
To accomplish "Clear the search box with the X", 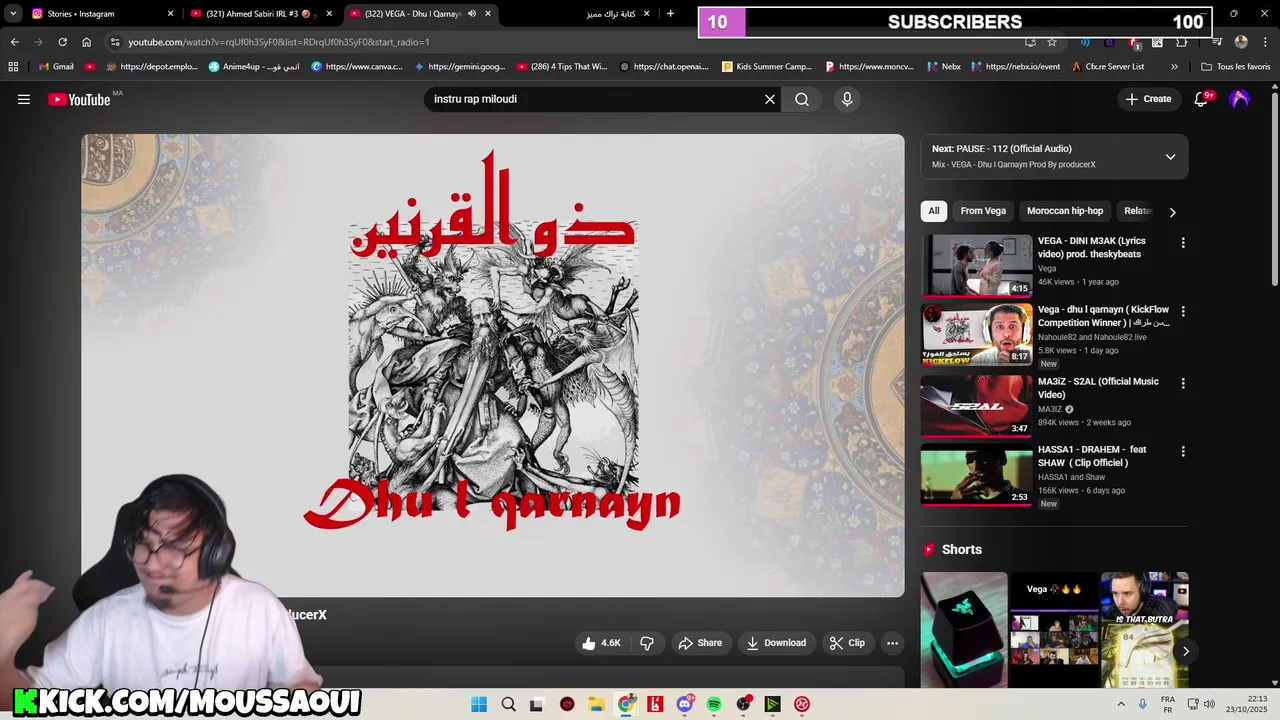I will point(770,99).
